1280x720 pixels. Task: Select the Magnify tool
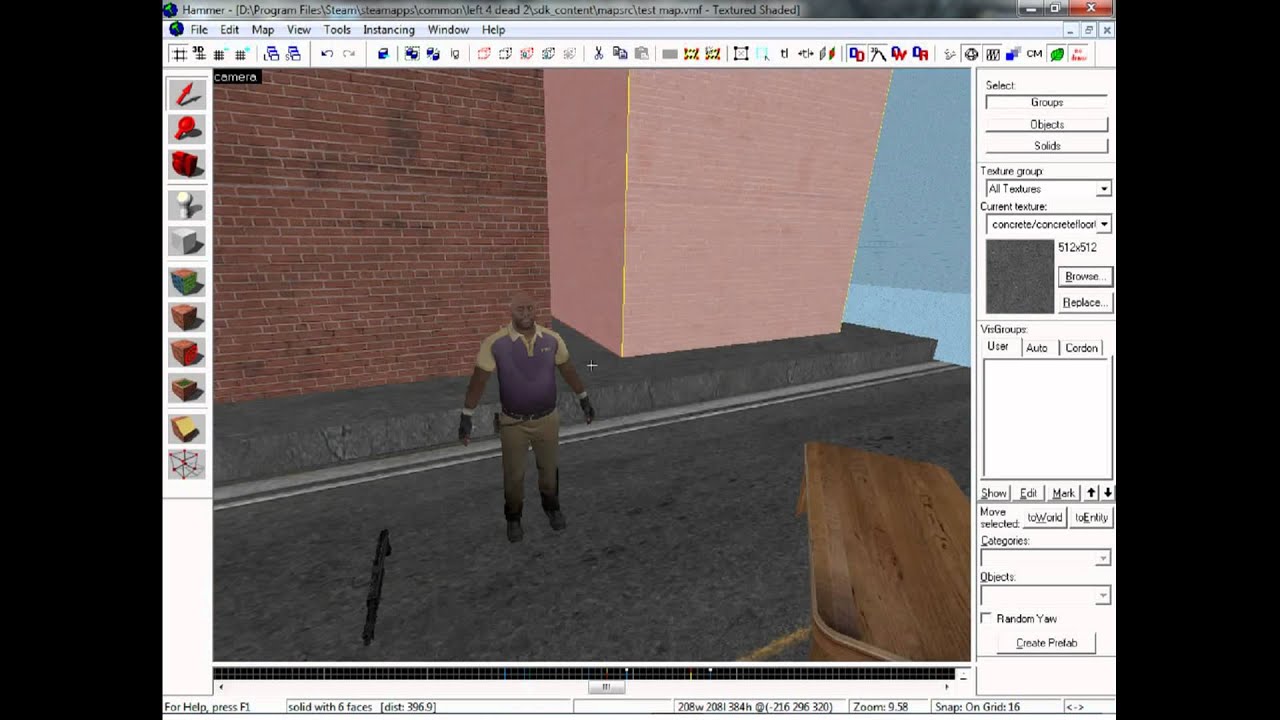[x=187, y=128]
